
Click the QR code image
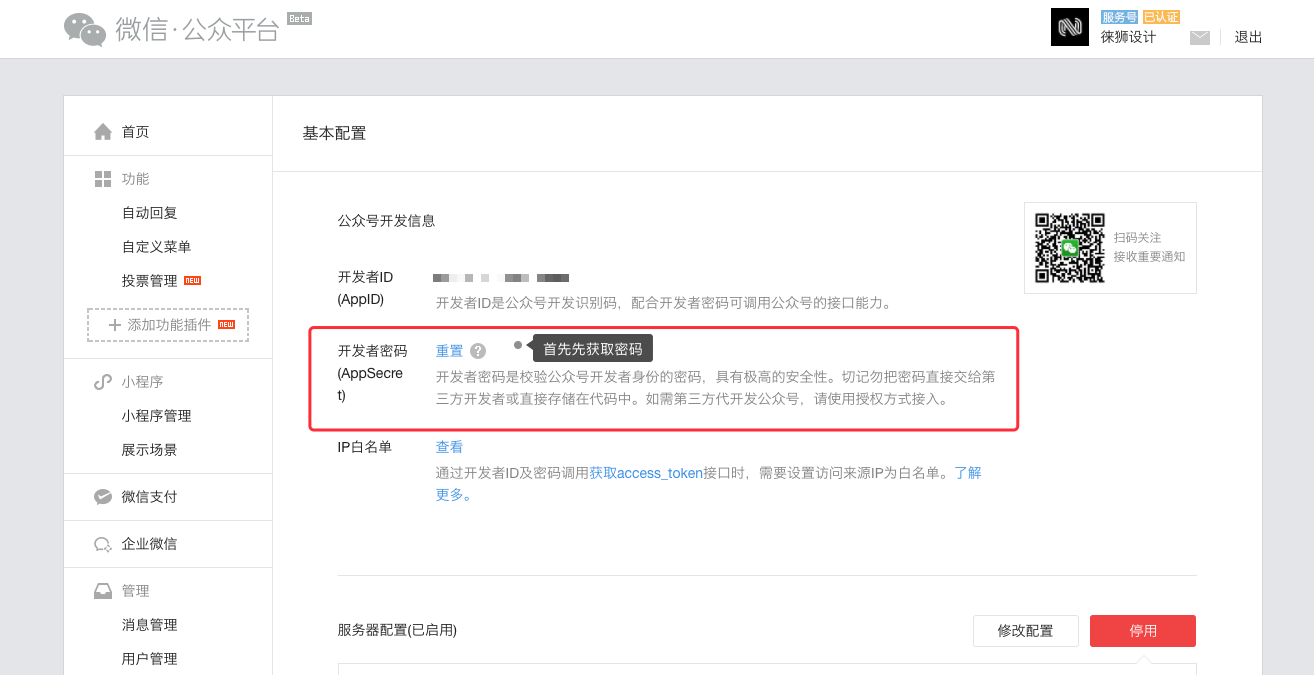(1070, 248)
